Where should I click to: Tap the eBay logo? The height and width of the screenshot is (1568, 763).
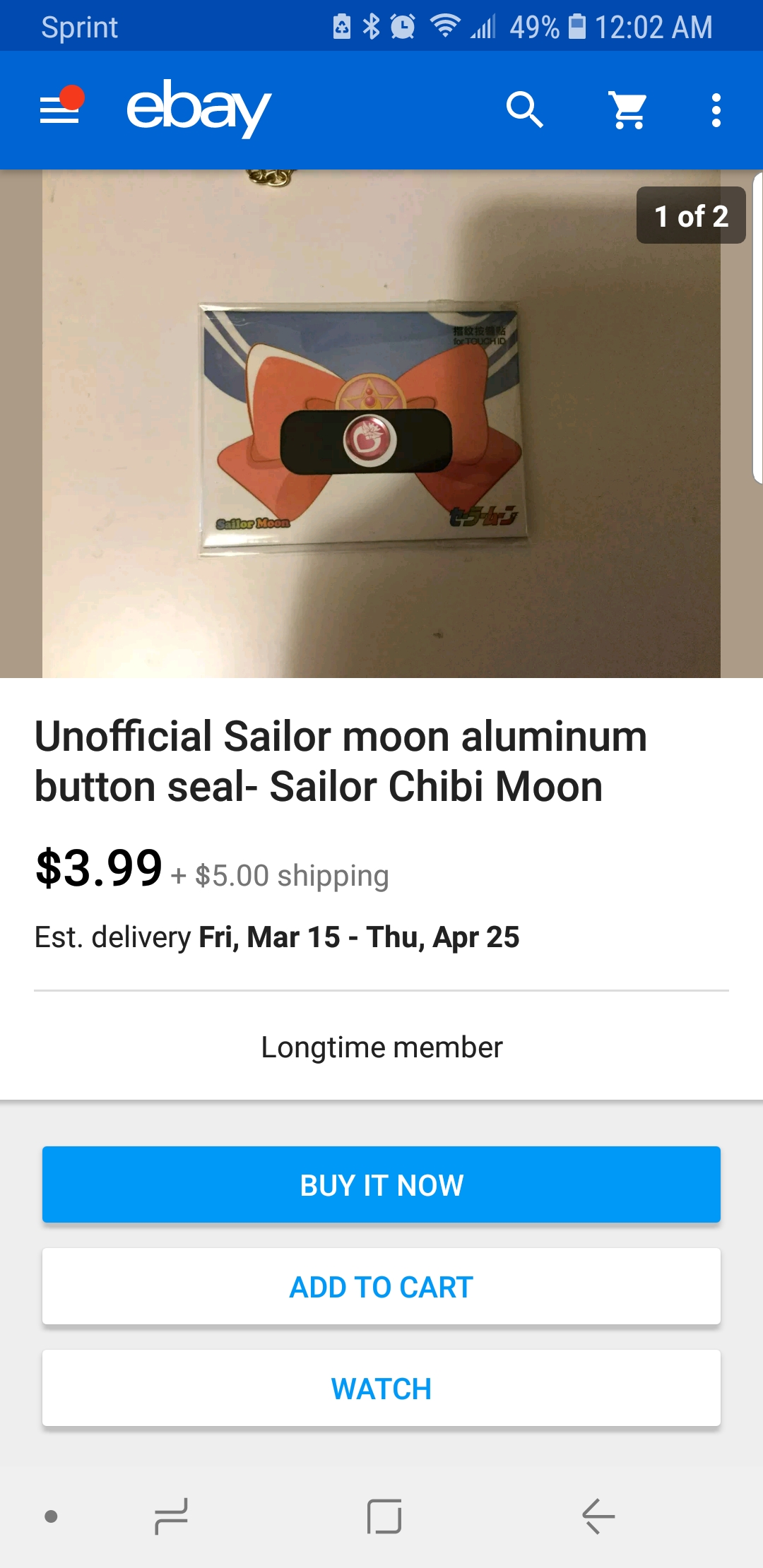click(x=199, y=109)
